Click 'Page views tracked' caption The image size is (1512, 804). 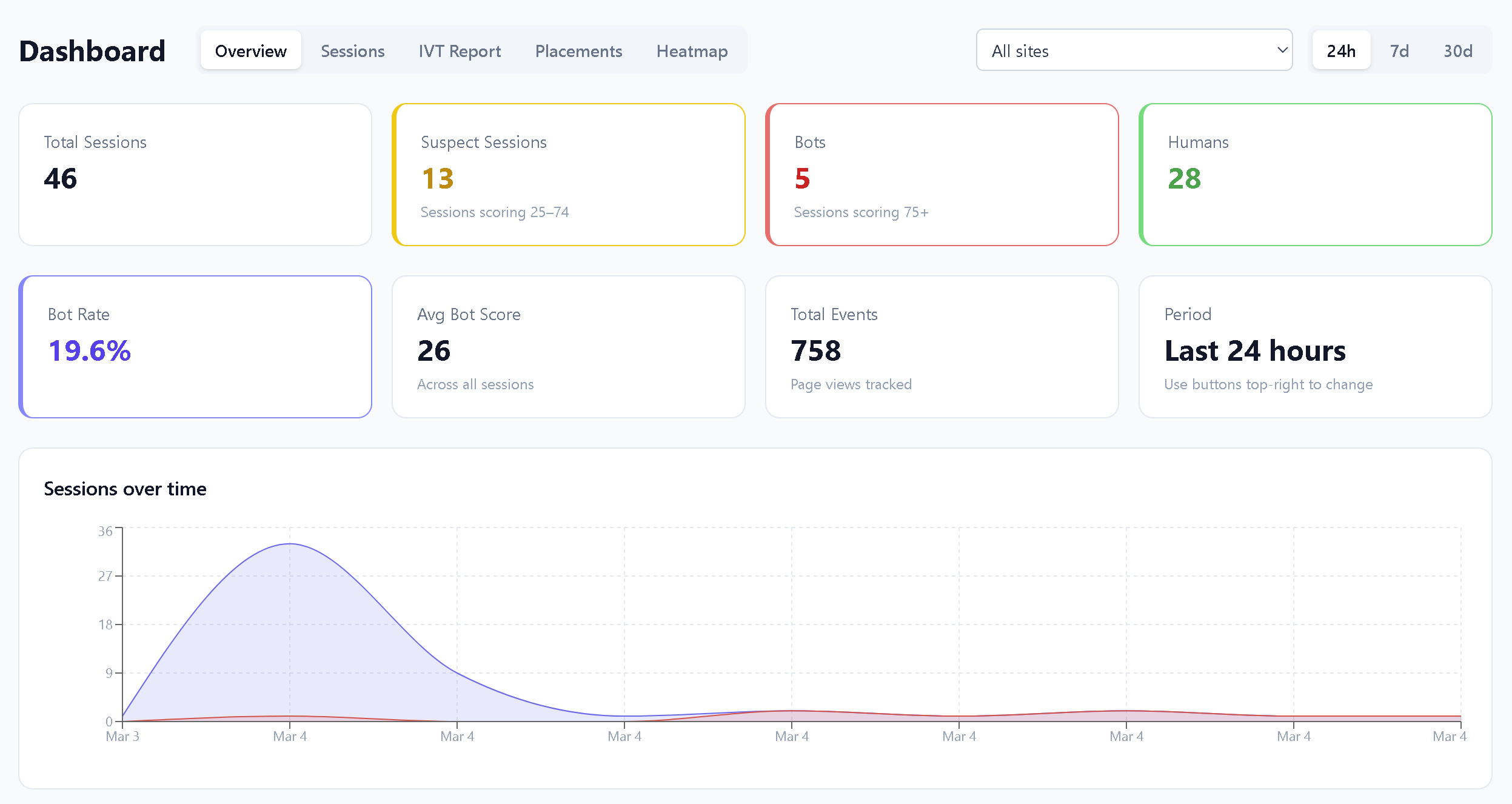pos(851,384)
